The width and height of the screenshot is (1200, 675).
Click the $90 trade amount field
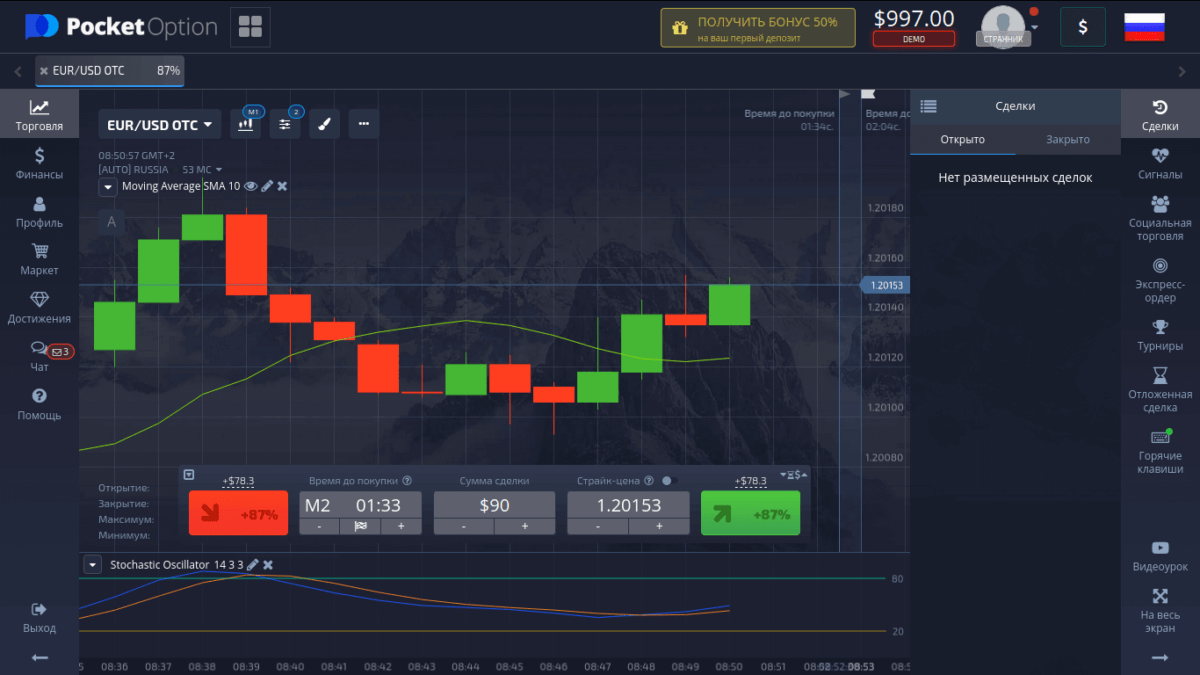[494, 505]
